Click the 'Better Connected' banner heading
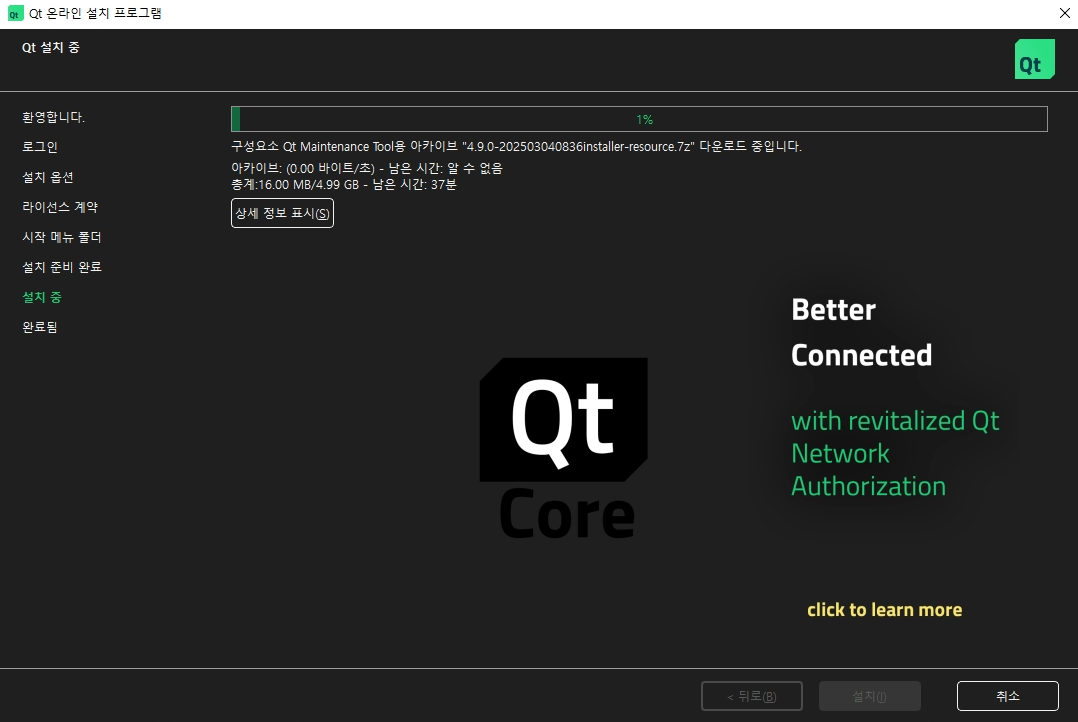 (861, 332)
